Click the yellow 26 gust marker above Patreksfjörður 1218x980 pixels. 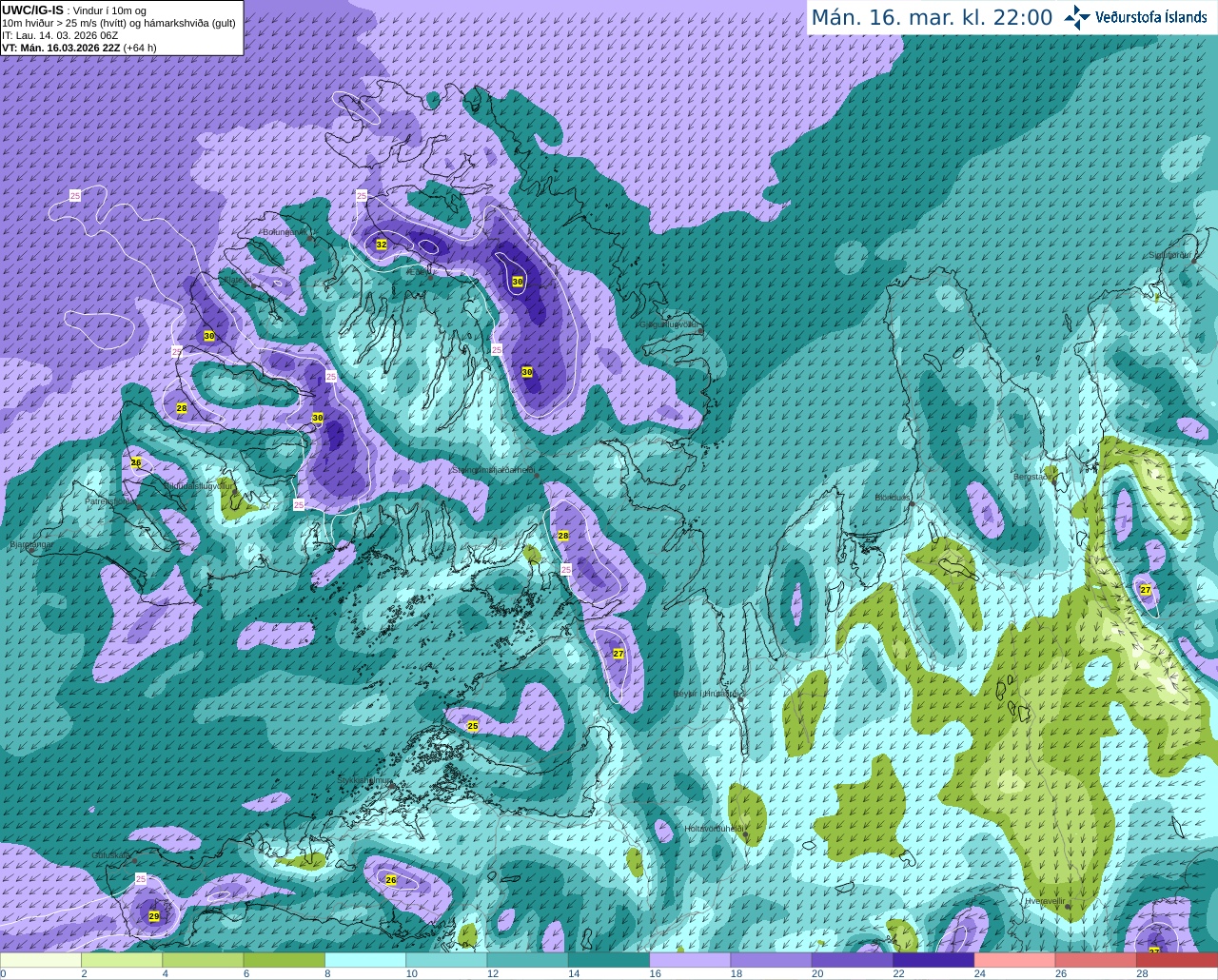tap(136, 462)
